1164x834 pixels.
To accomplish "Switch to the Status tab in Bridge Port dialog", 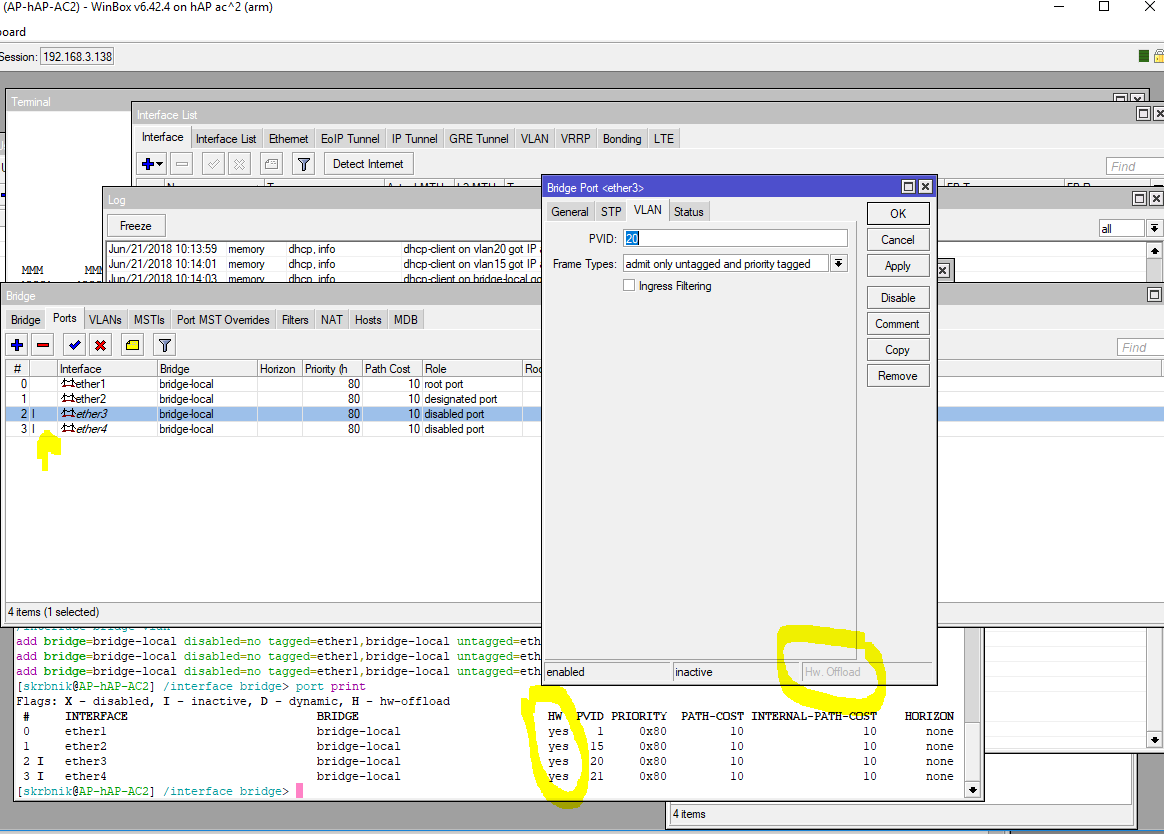I will (688, 211).
